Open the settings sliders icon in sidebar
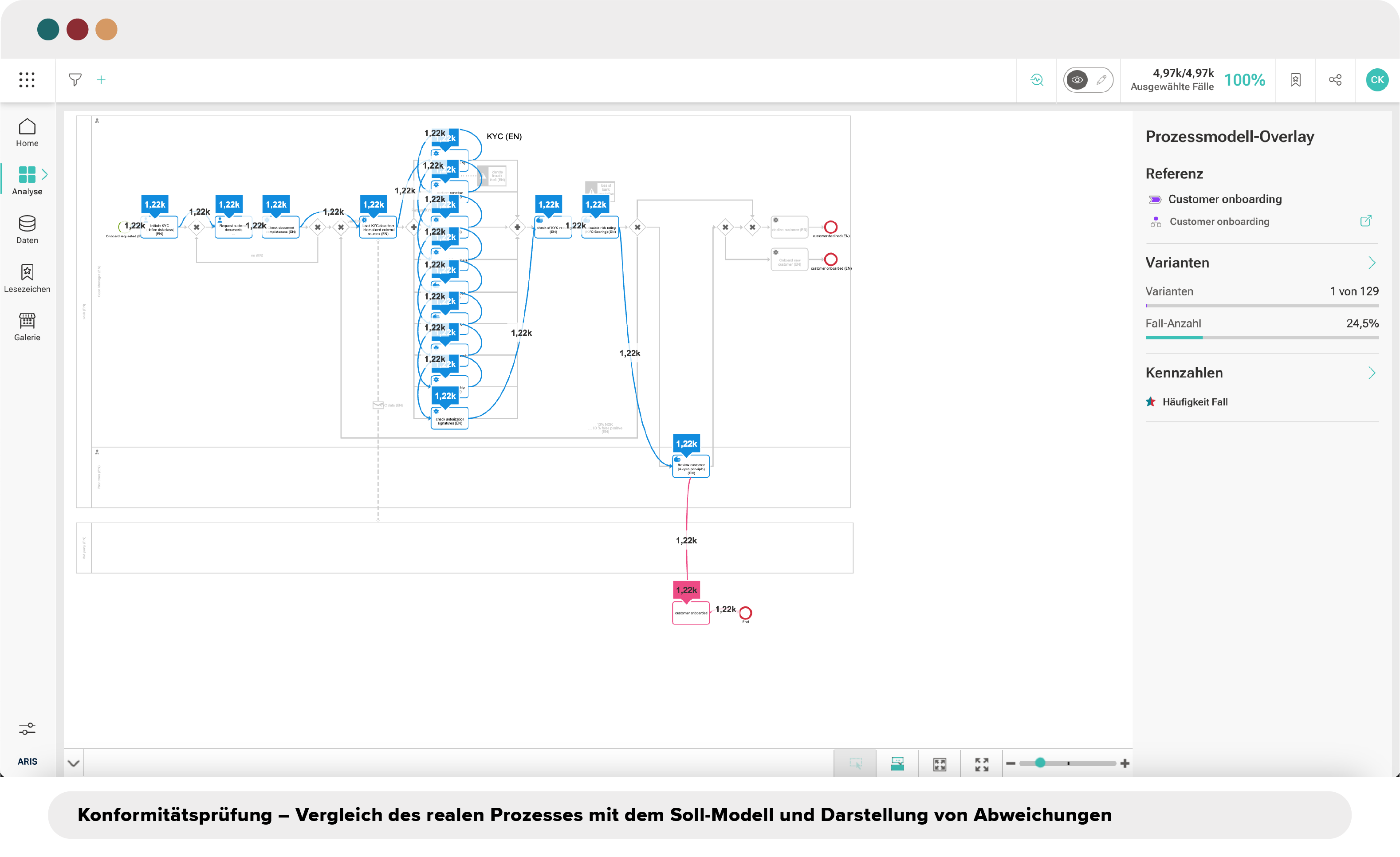1400x857 pixels. [x=27, y=728]
